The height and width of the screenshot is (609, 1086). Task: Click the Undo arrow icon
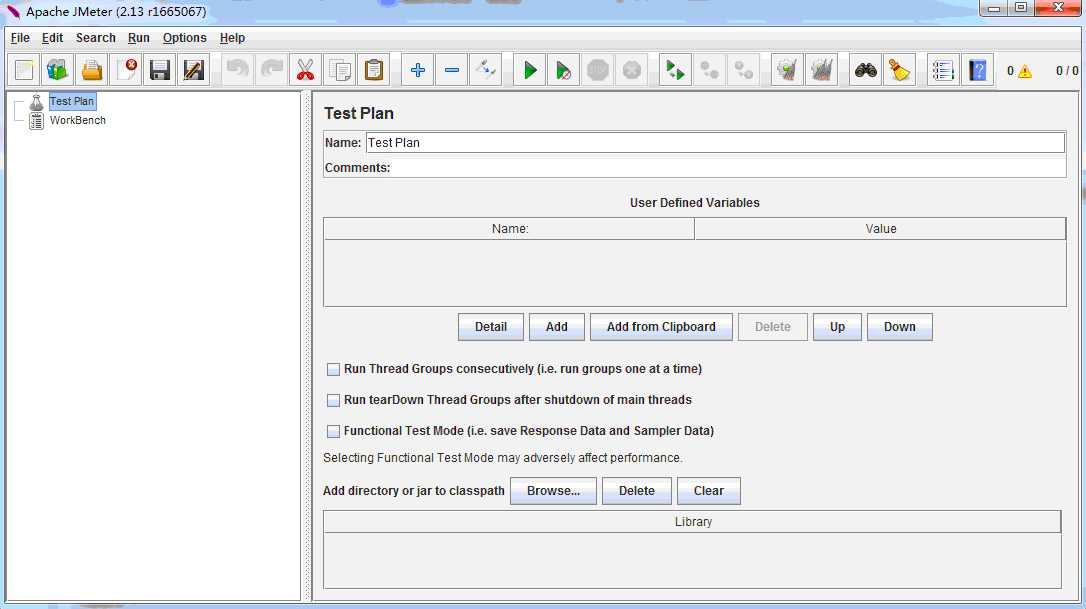tap(238, 70)
